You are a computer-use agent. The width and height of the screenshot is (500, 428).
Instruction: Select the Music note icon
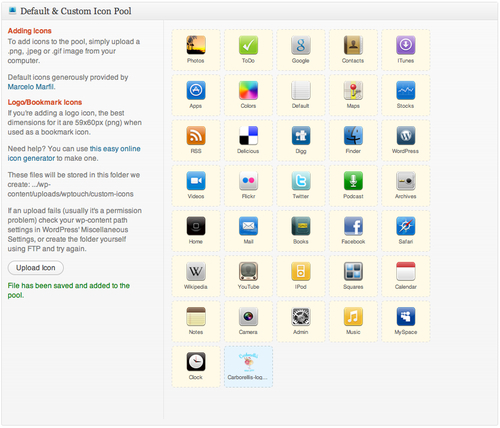(x=353, y=317)
